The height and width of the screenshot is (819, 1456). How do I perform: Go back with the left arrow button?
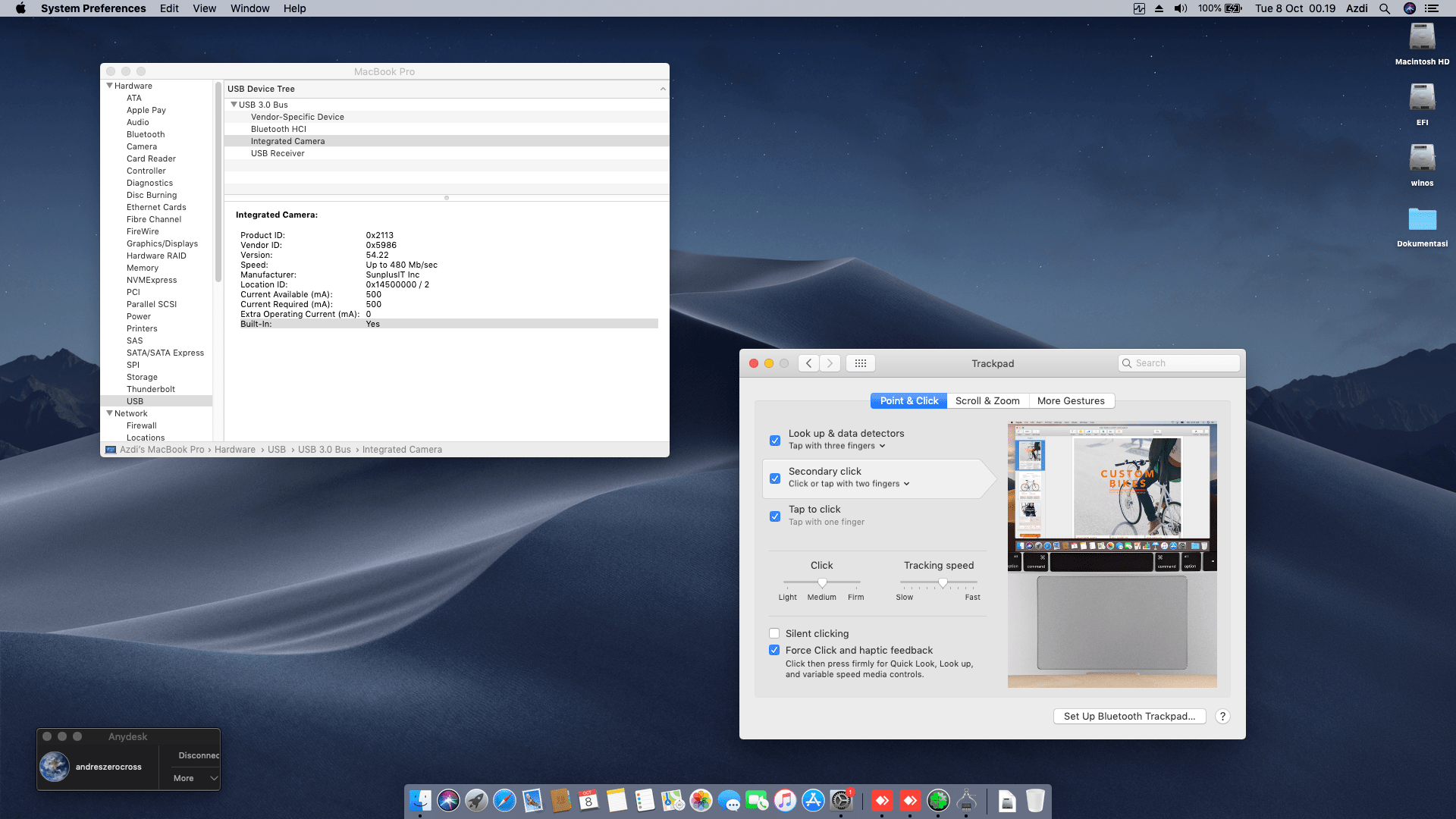[x=808, y=363]
